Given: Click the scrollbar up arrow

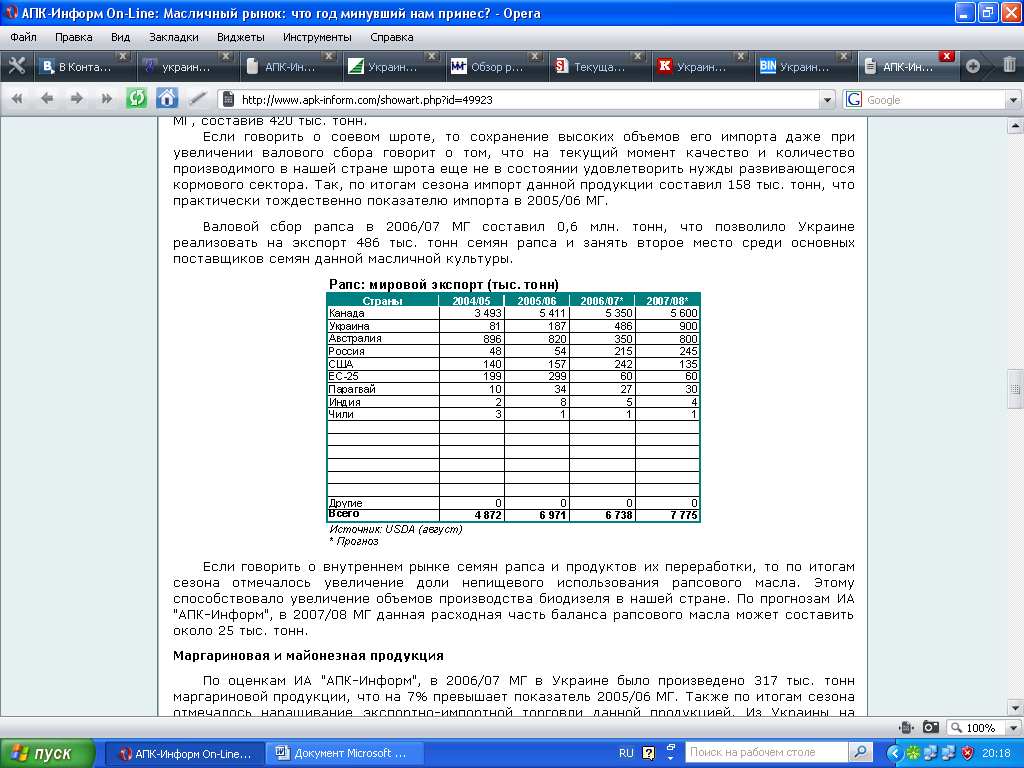Looking at the screenshot, I should (x=1015, y=125).
